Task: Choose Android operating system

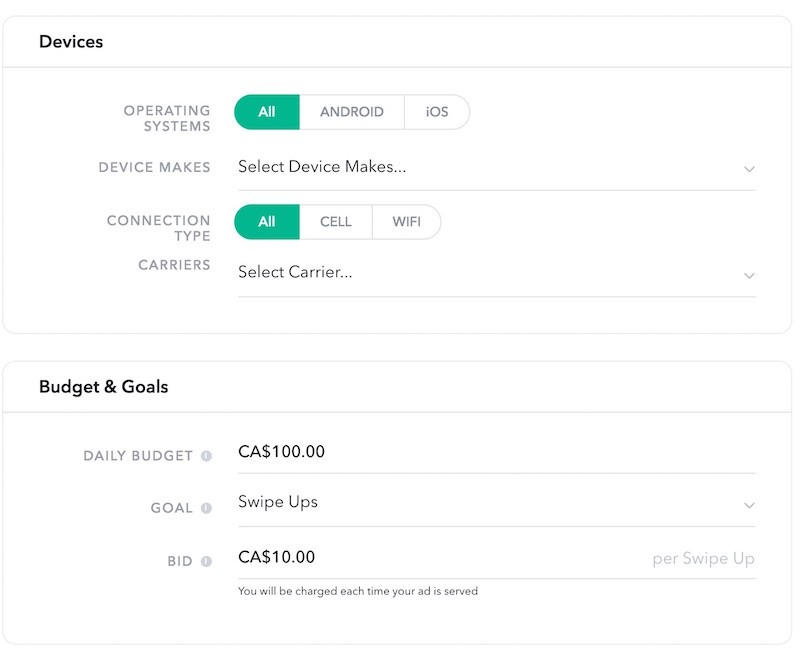Action: tap(352, 112)
